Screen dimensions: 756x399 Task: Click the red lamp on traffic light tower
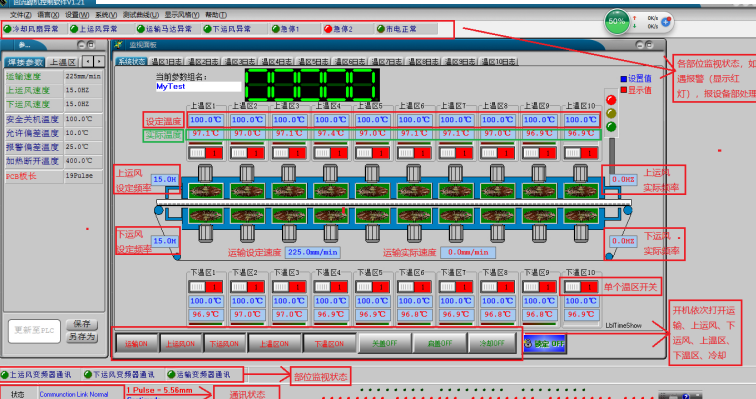point(611,100)
